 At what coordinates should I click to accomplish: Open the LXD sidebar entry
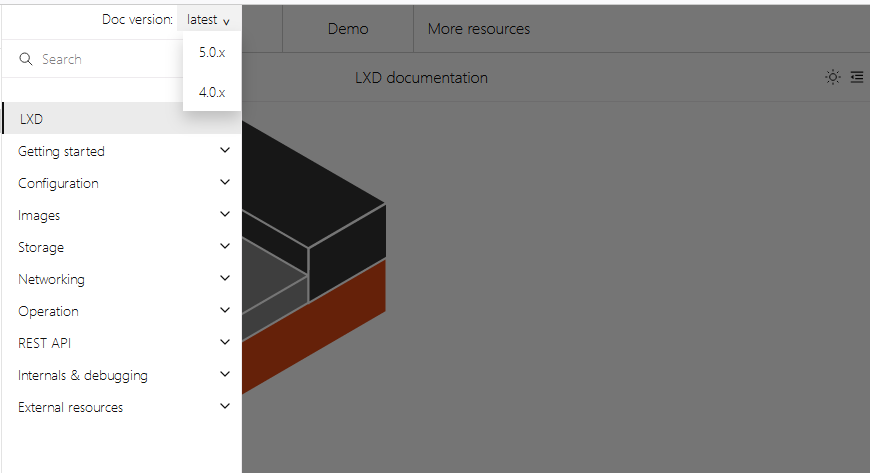(122, 118)
